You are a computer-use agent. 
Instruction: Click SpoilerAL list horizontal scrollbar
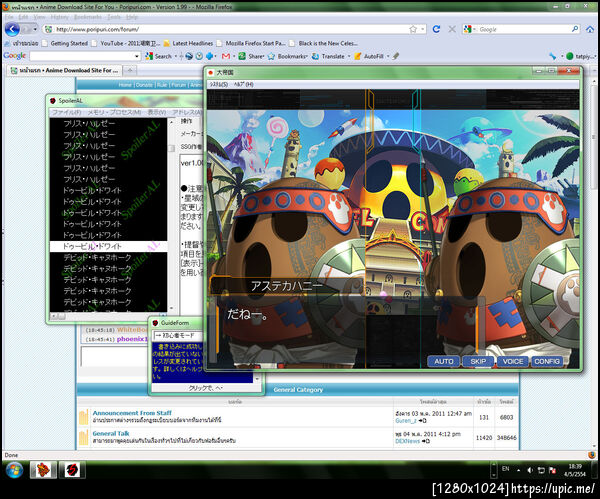109,316
